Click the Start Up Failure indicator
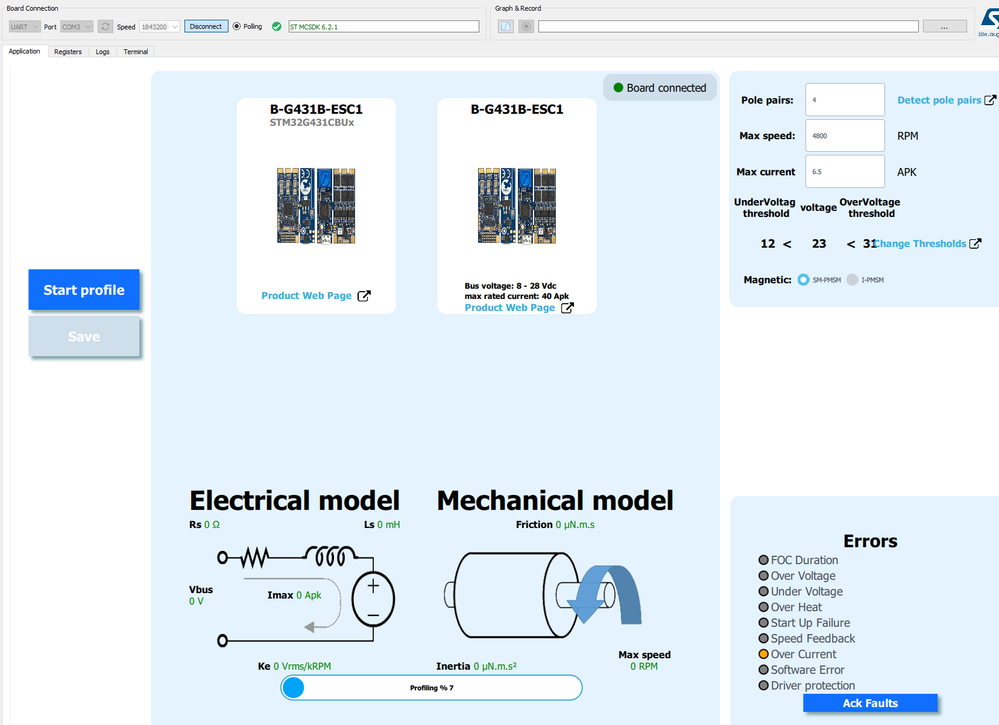 pyautogui.click(x=763, y=622)
